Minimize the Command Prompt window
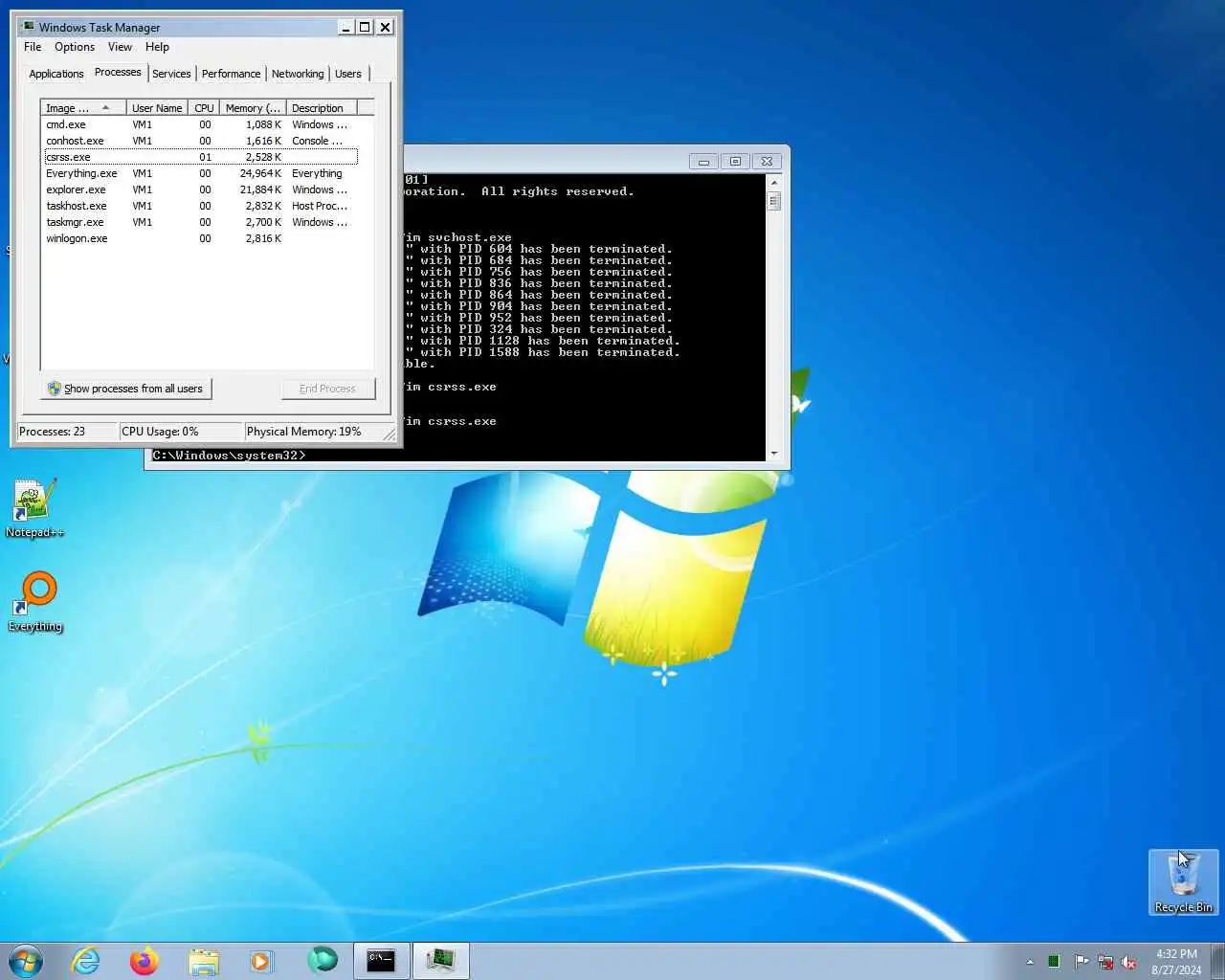This screenshot has height=980, width=1225. tap(703, 162)
